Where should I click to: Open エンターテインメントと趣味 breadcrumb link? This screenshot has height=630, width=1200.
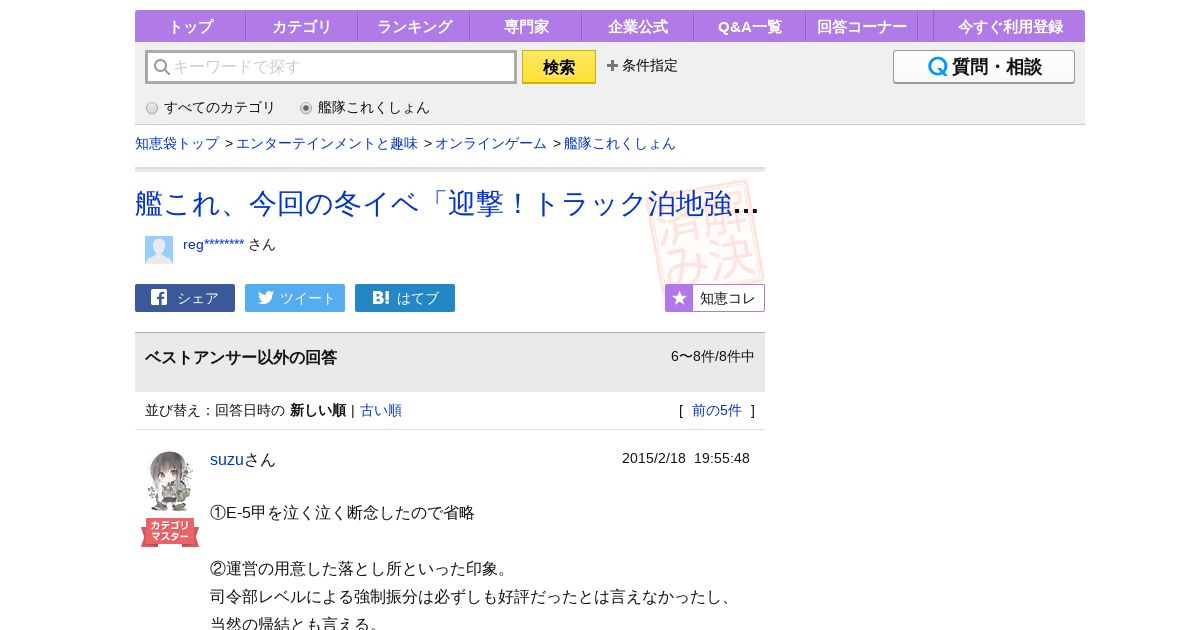327,143
